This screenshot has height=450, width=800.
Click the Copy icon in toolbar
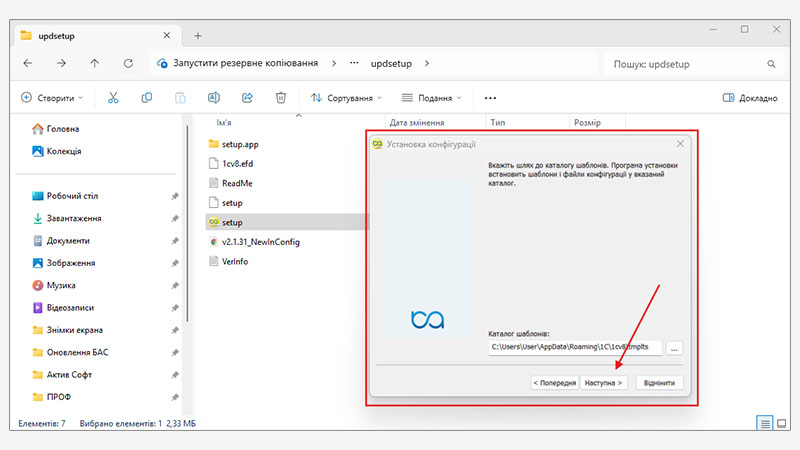point(147,98)
